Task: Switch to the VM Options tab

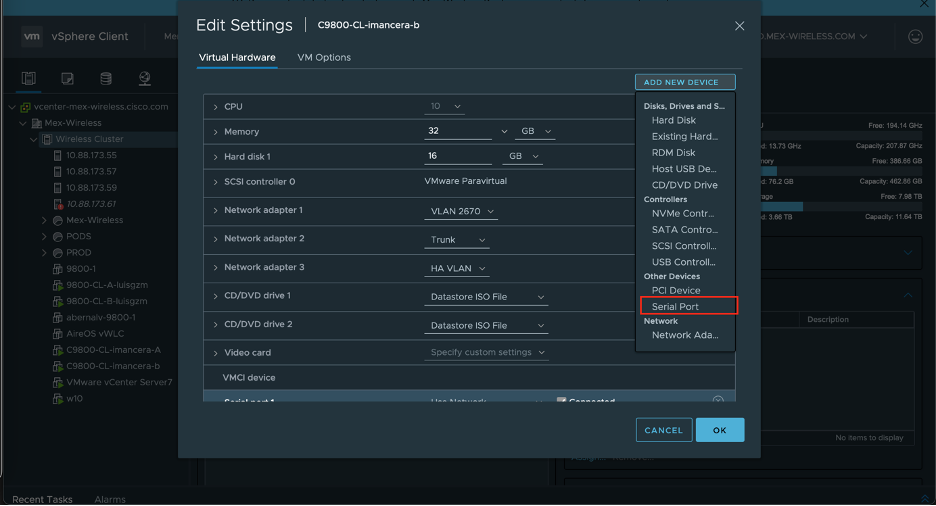Action: click(x=324, y=57)
